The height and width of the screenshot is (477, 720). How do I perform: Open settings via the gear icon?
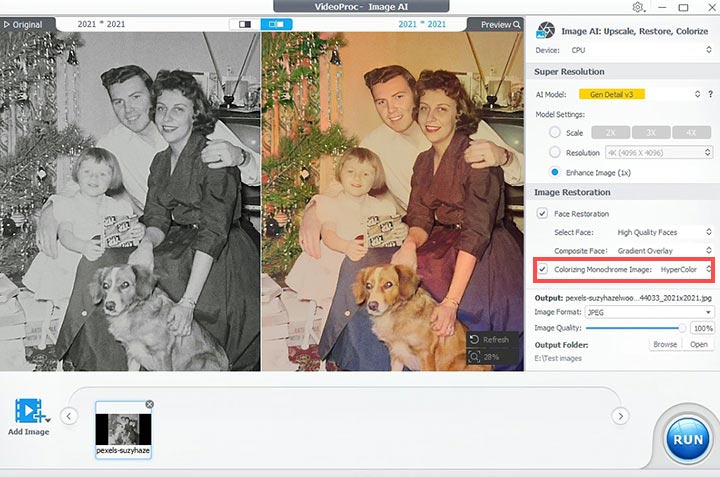[637, 7]
